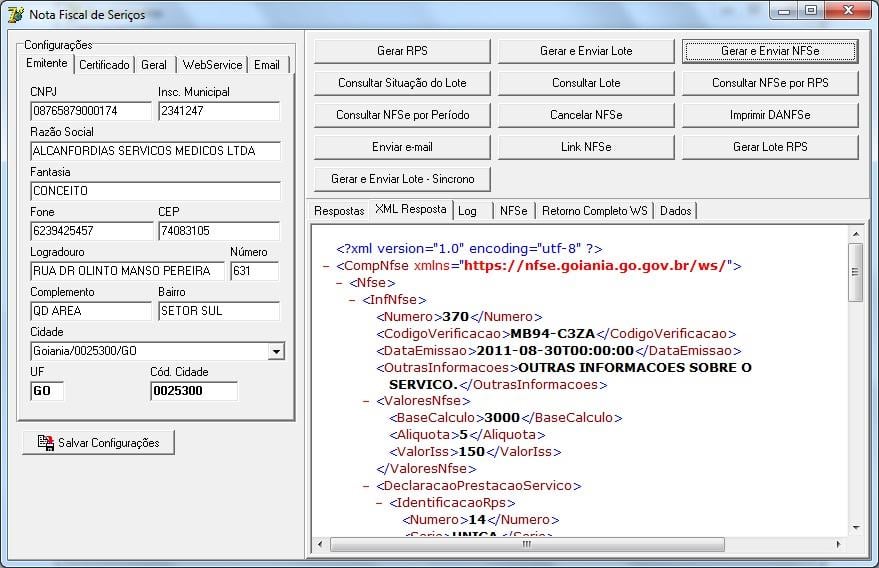Click Gerar e Enviar Lote - Sincrono

pos(402,179)
